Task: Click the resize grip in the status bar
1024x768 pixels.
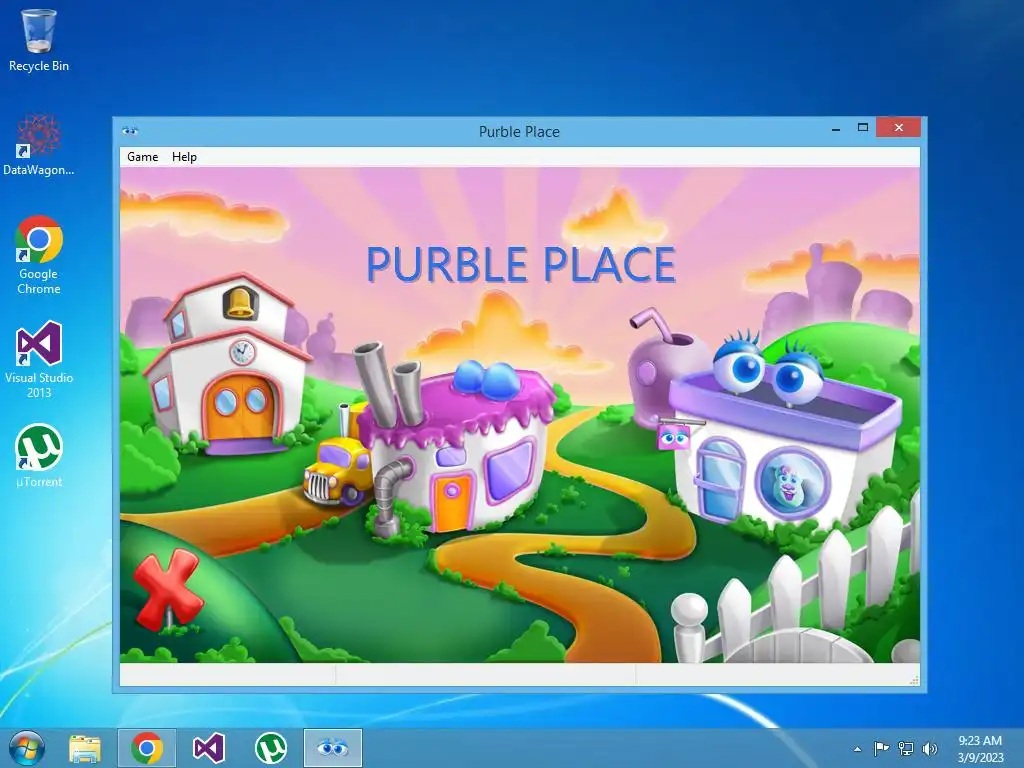Action: [x=914, y=679]
